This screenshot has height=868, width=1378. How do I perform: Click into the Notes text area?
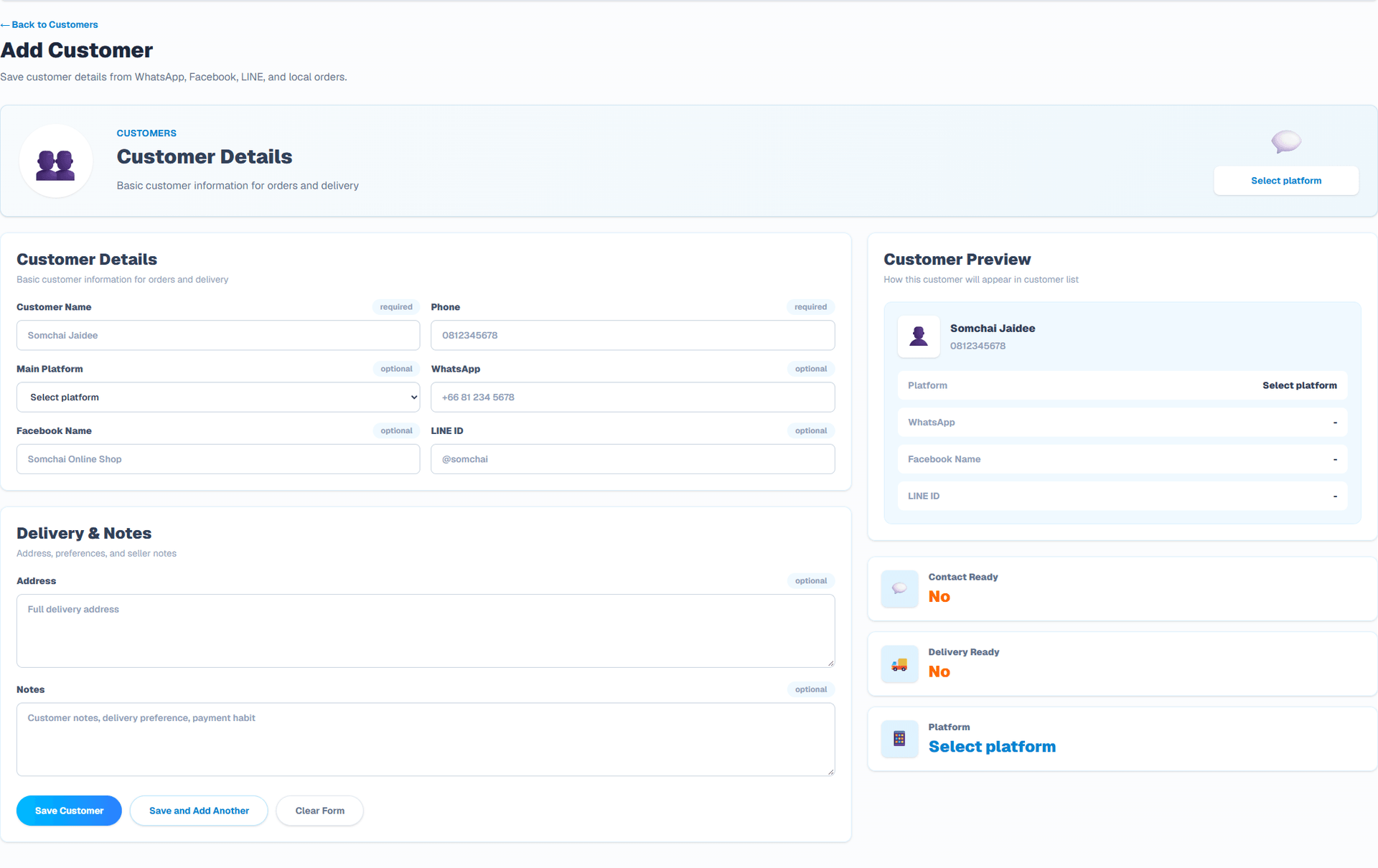(426, 739)
